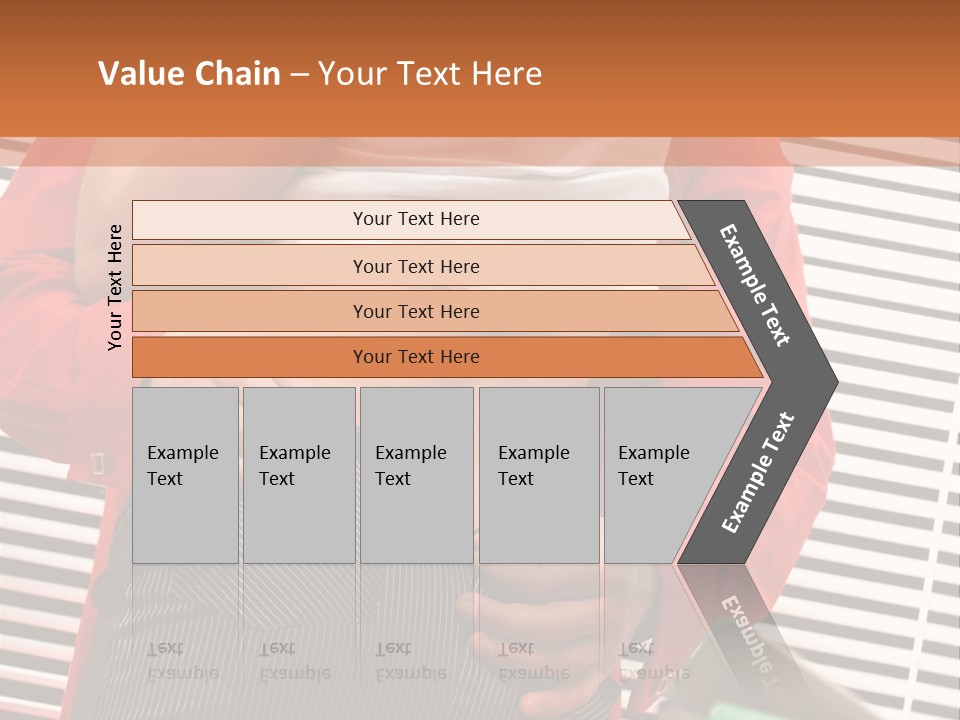
Task: Click the second horizontal "Your Text Here" bar
Action: coord(415,266)
